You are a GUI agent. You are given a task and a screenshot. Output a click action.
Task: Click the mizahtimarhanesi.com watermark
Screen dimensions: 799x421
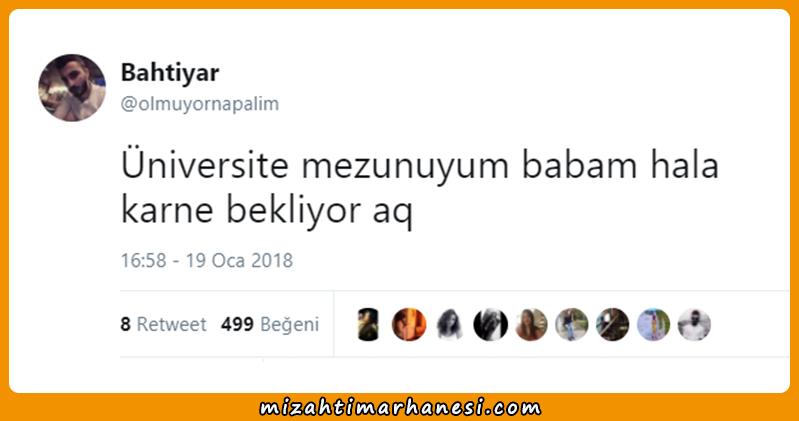click(400, 408)
